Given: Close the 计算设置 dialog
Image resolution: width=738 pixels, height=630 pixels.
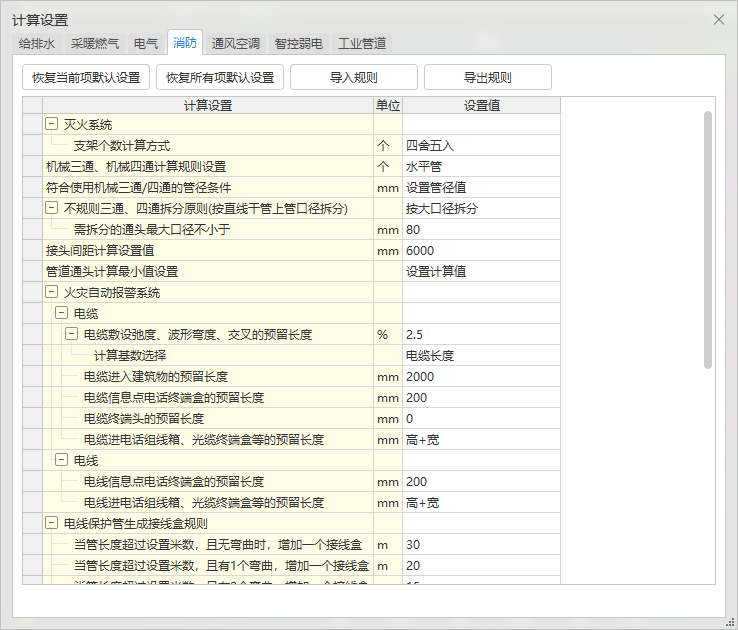Looking at the screenshot, I should 718,20.
